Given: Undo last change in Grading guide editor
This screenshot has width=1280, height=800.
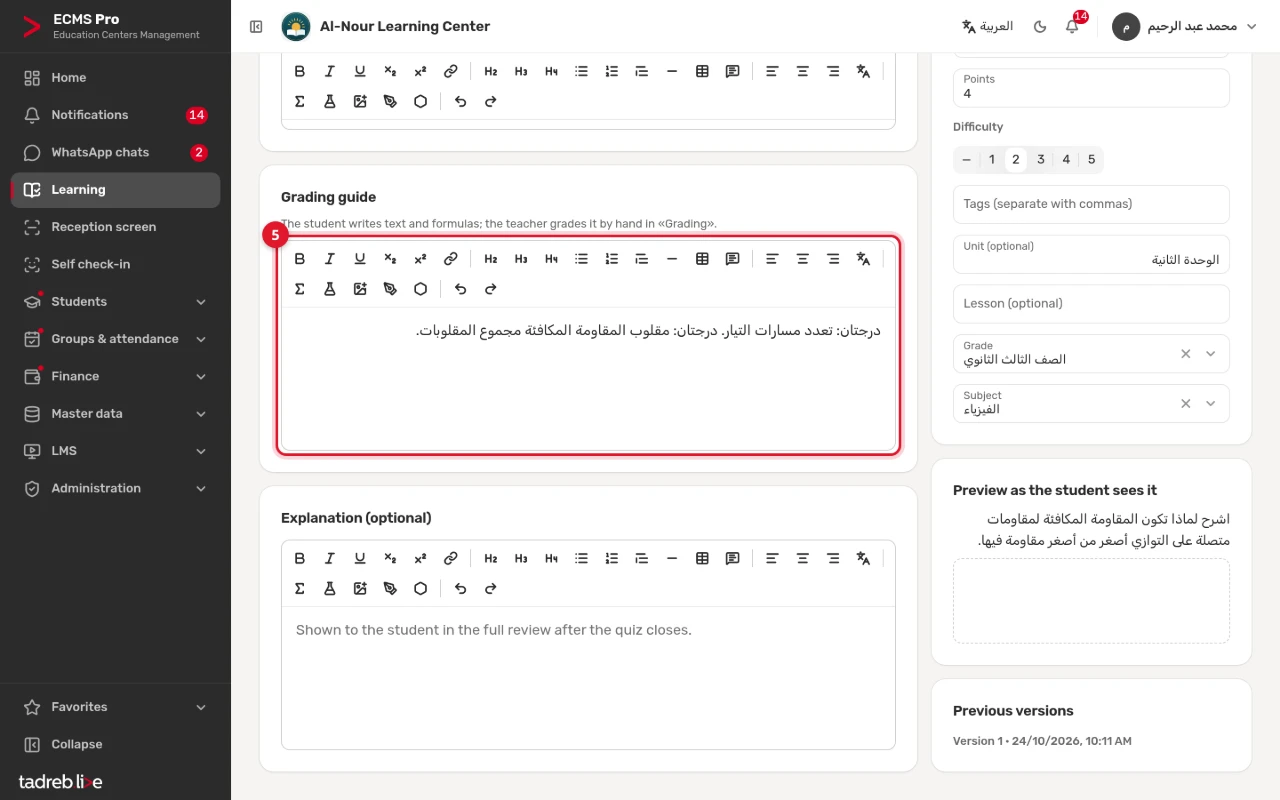Looking at the screenshot, I should click(460, 289).
